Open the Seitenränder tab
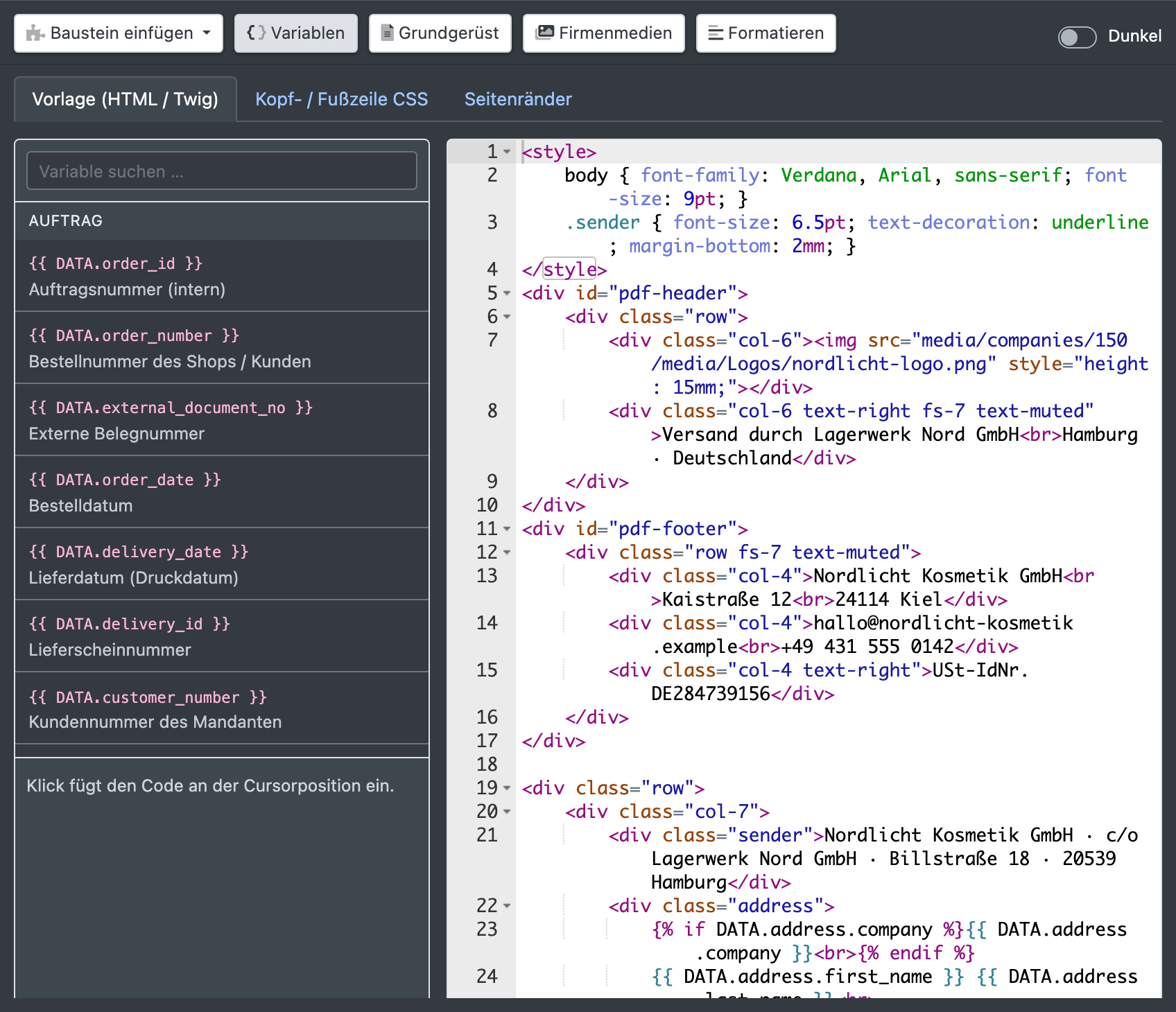The image size is (1176, 1012). 518,99
